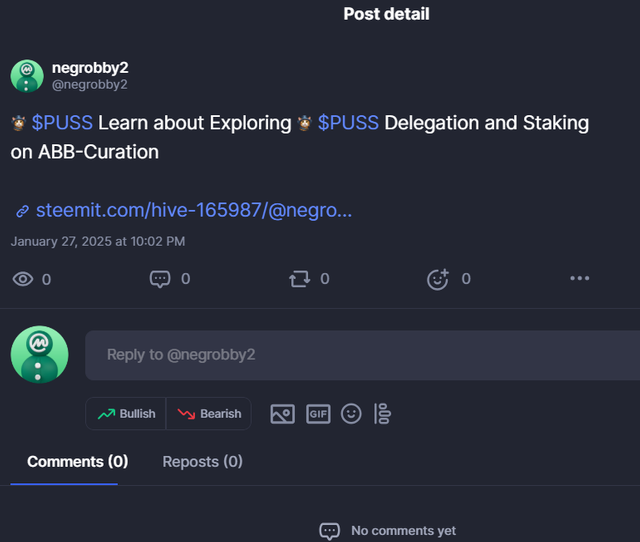Click the repost arrows icon
The height and width of the screenshot is (542, 640).
299,279
